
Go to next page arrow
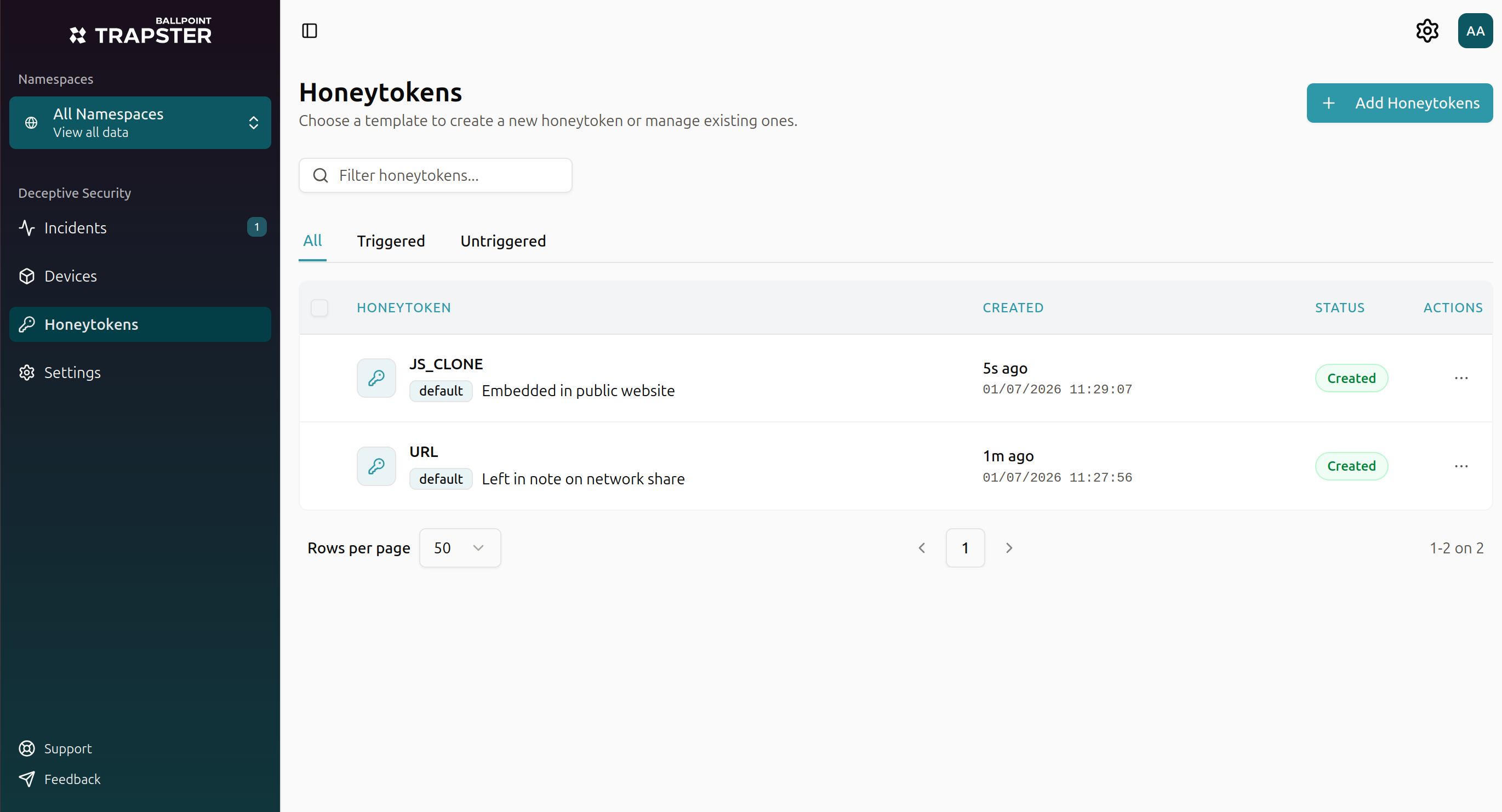click(x=1009, y=548)
